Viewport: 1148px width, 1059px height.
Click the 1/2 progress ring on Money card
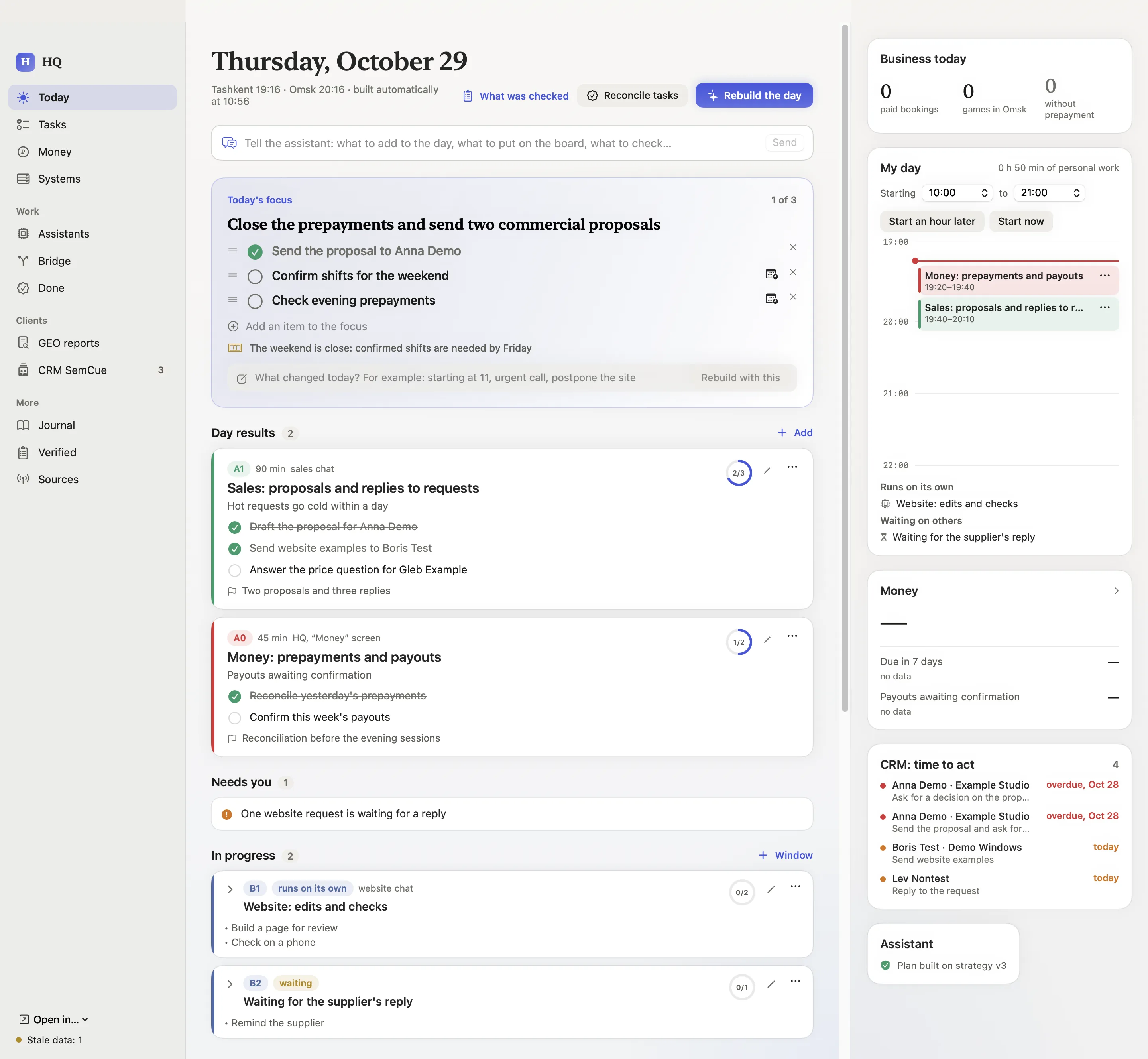tap(739, 642)
